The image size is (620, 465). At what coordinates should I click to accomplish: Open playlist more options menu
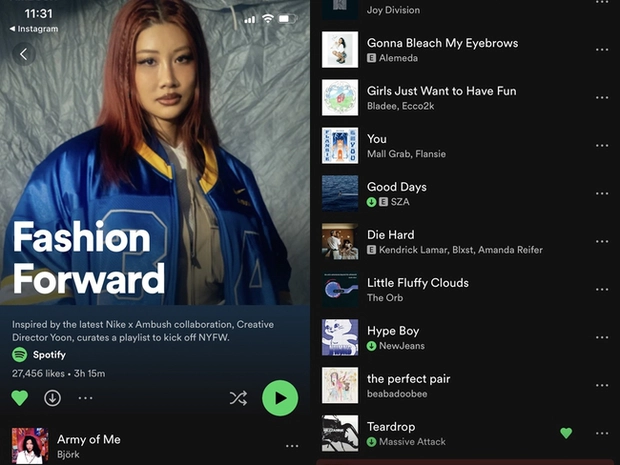pyautogui.click(x=85, y=398)
